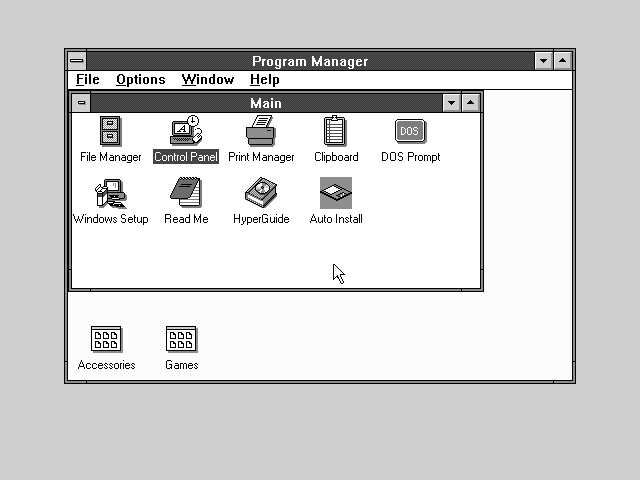Open the Main window's control menu box

click(81, 102)
